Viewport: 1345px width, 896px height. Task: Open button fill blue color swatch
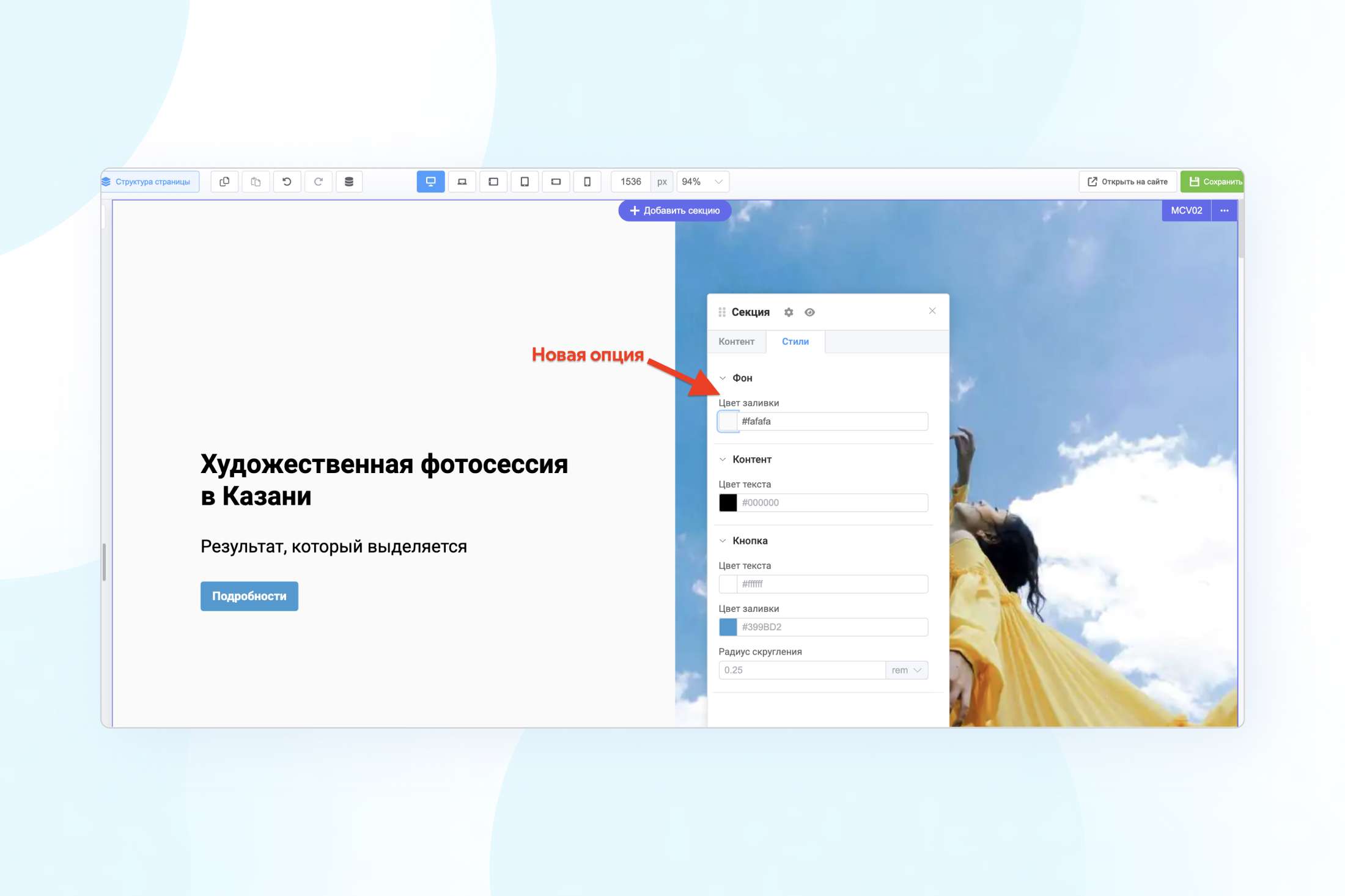pos(728,627)
